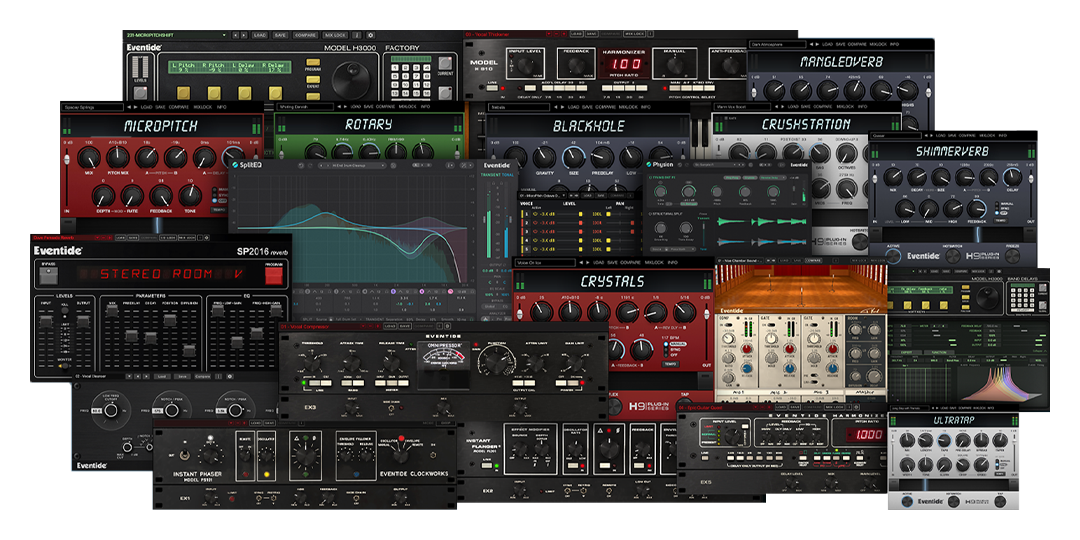Open the SplitEQ preset dropdown
Screen dimensions: 1080x540
[352, 165]
